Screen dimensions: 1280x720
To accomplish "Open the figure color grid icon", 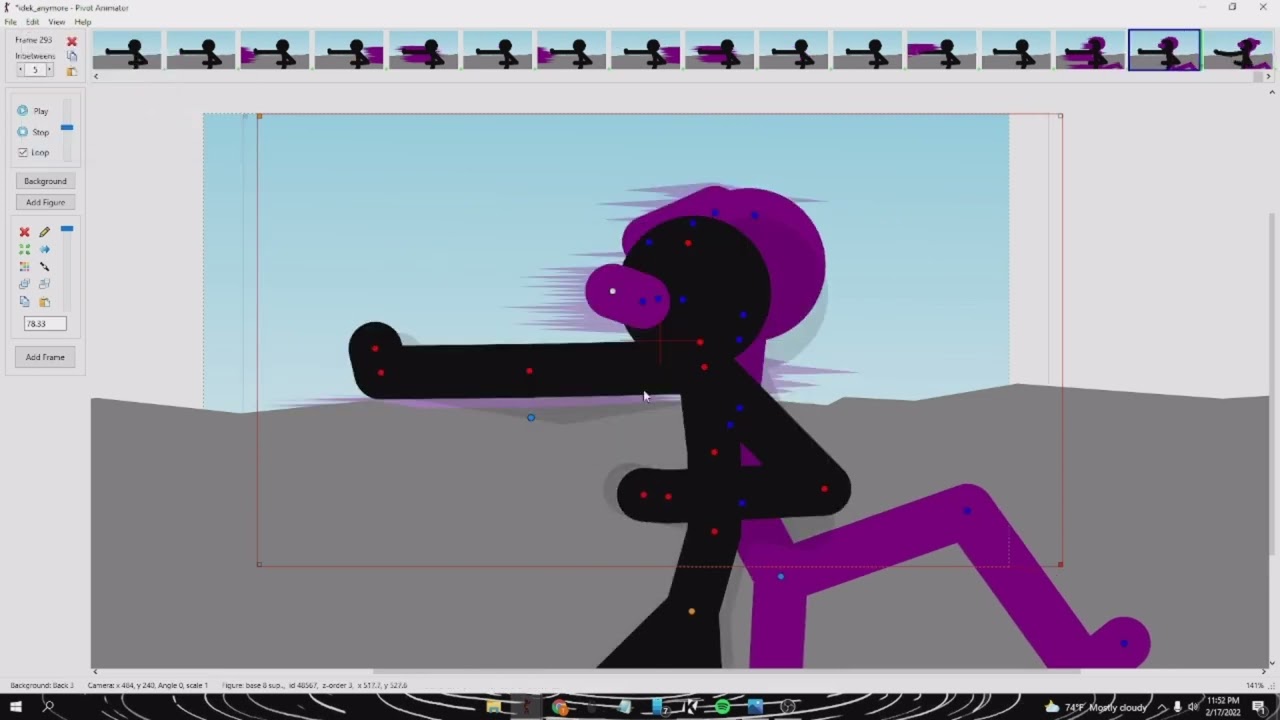I will coord(24,267).
